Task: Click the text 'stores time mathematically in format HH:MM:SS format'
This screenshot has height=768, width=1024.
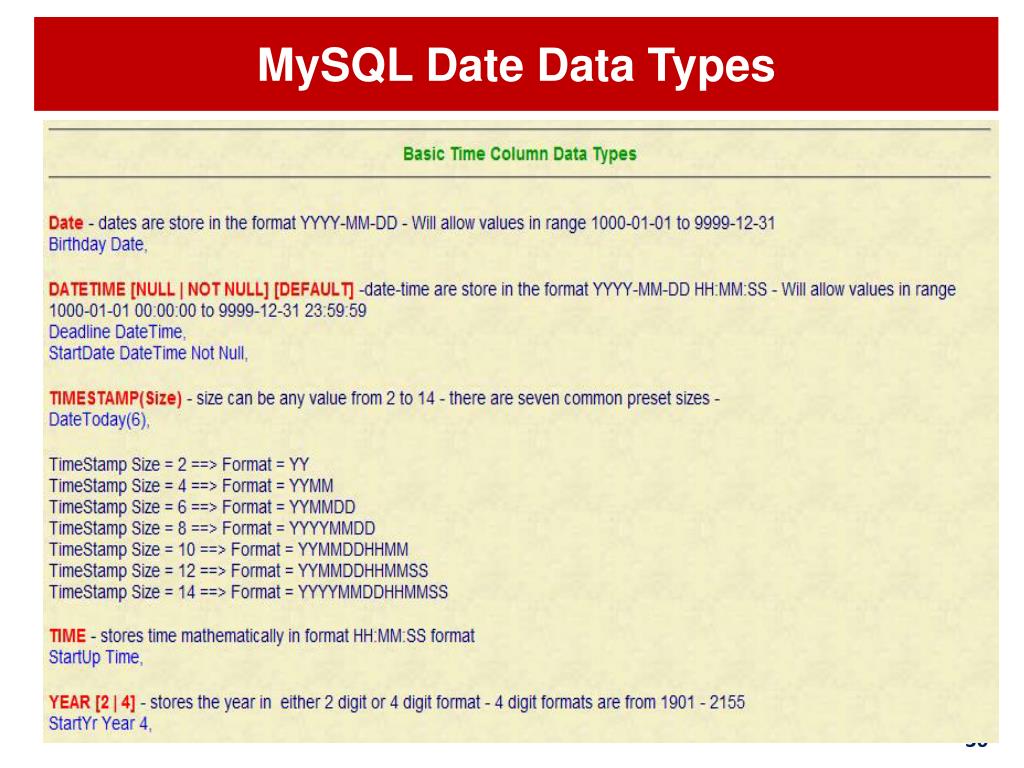Action: [x=287, y=636]
